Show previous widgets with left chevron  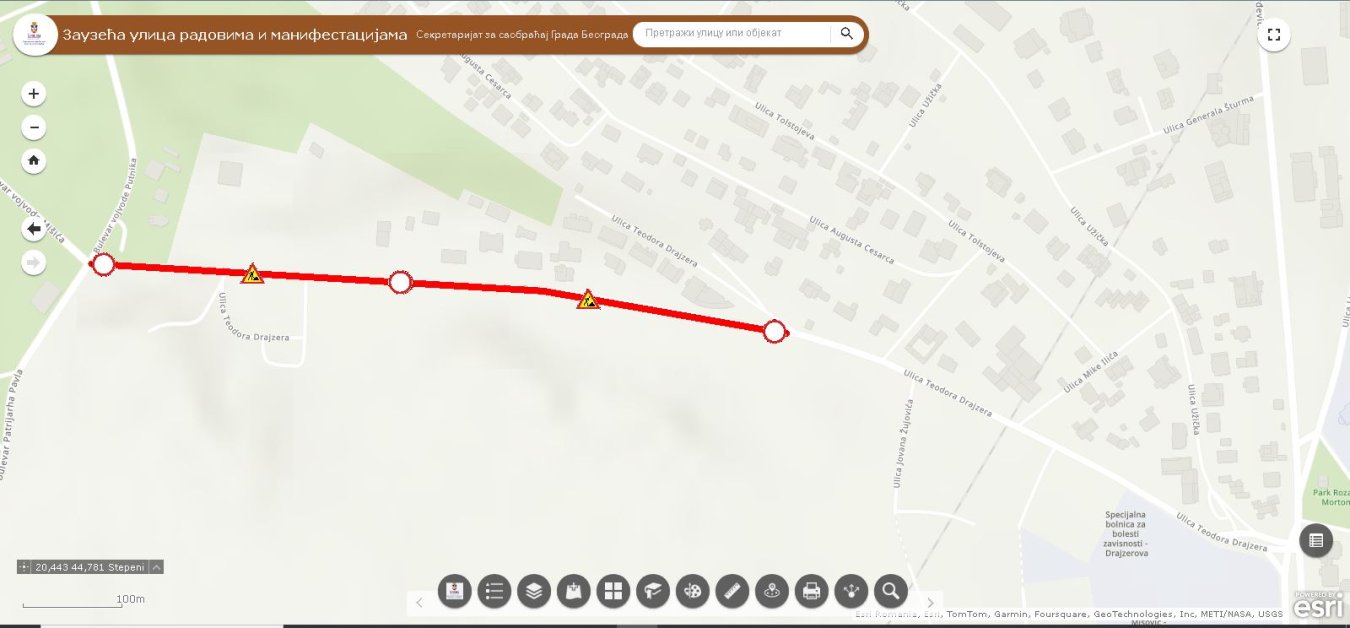pyautogui.click(x=419, y=602)
